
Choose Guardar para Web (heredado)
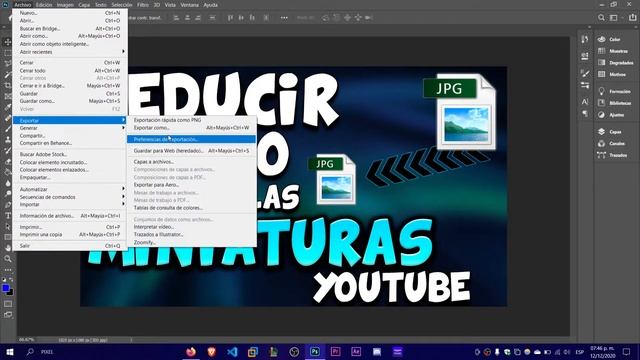(x=191, y=151)
